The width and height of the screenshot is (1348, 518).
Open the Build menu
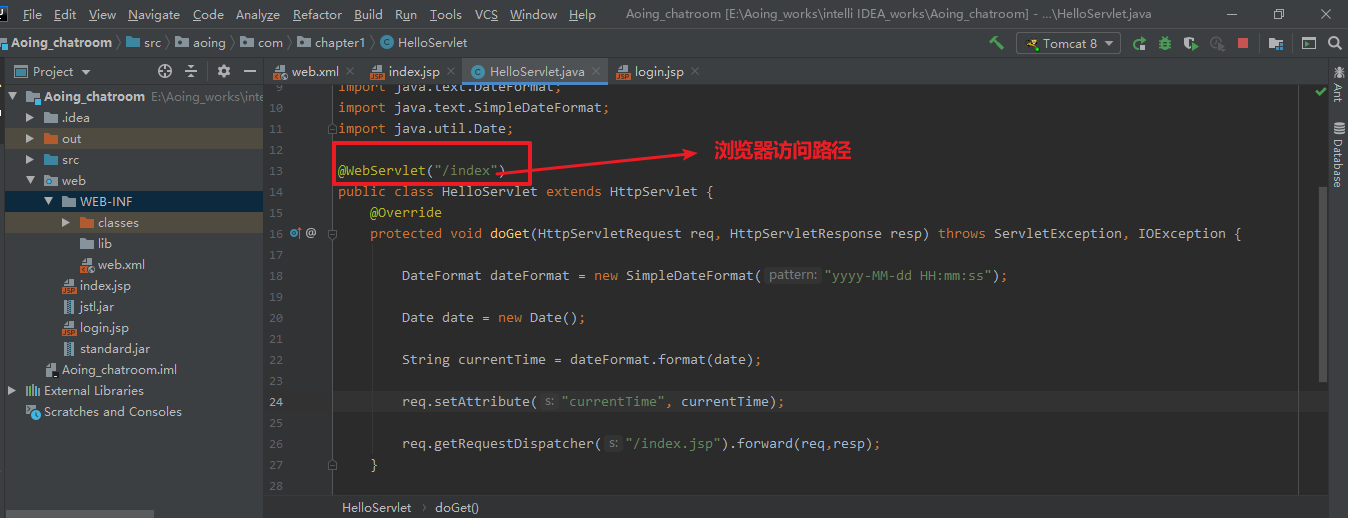pos(368,14)
